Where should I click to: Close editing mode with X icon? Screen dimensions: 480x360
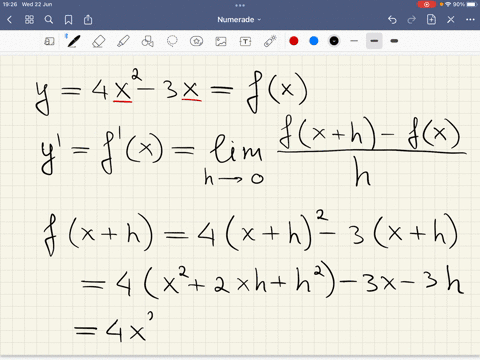point(451,20)
